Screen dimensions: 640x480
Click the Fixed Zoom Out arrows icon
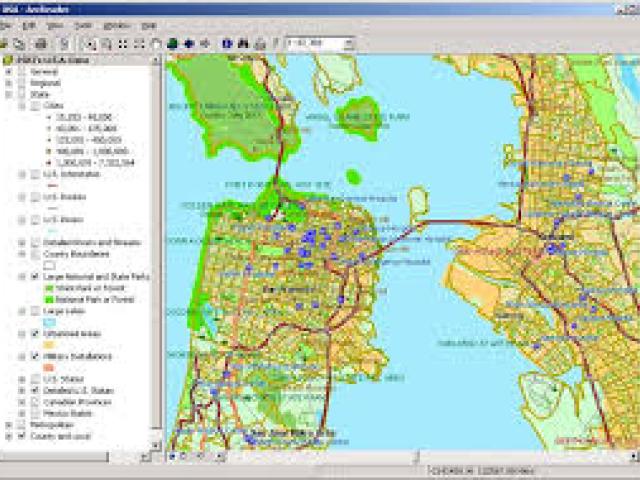pos(139,43)
